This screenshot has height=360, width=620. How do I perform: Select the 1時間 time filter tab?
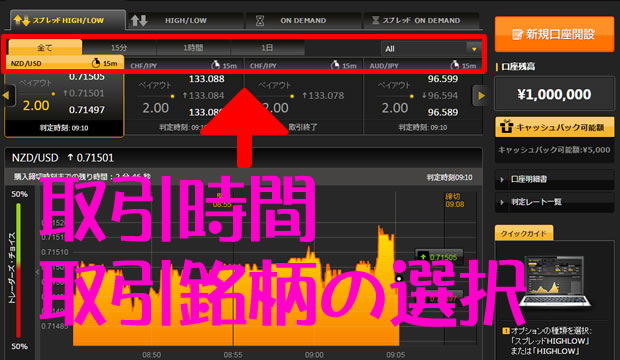coord(193,48)
